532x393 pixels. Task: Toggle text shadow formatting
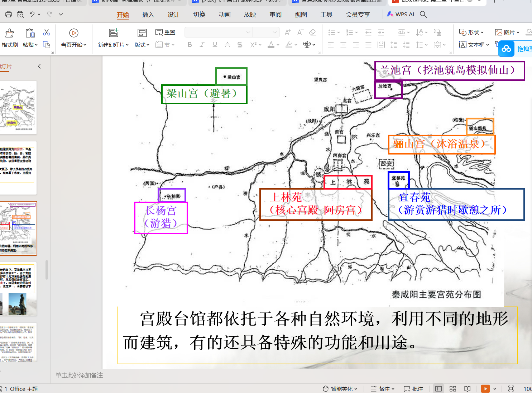click(227, 44)
